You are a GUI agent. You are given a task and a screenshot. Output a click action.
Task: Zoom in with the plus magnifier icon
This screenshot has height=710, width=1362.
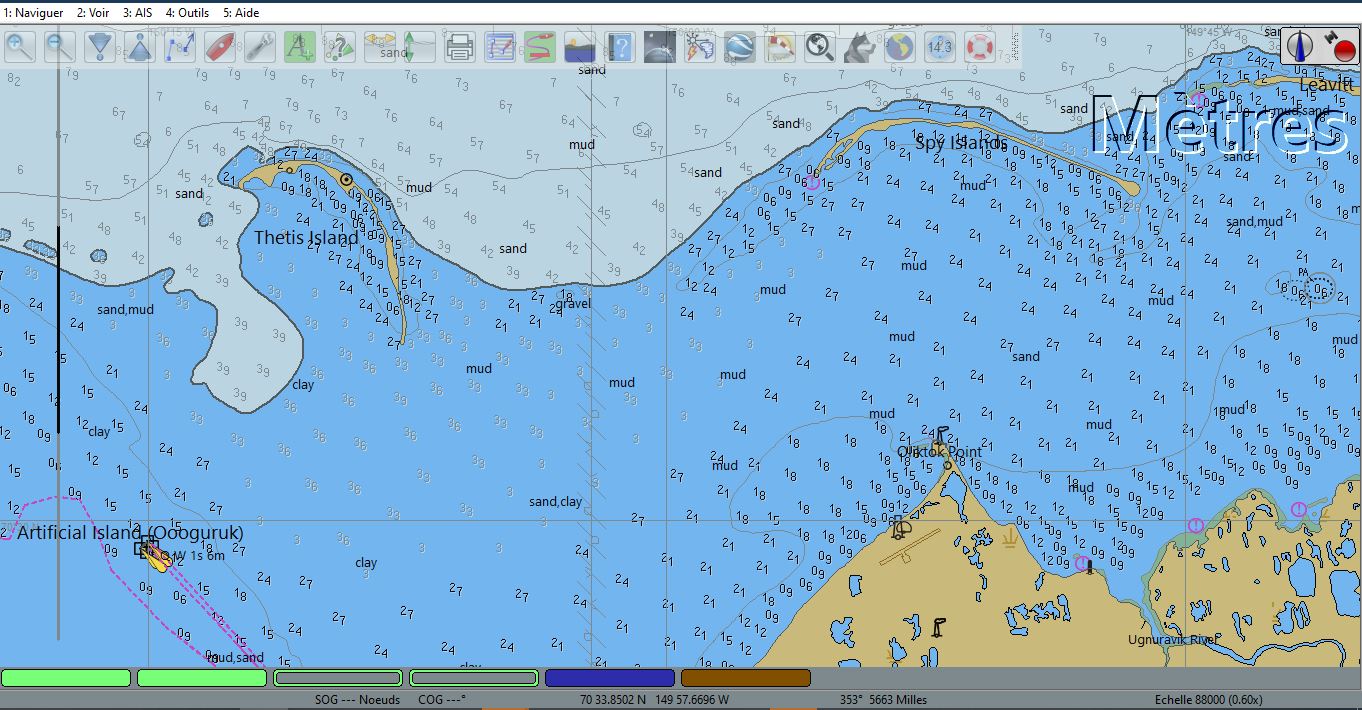coord(20,47)
